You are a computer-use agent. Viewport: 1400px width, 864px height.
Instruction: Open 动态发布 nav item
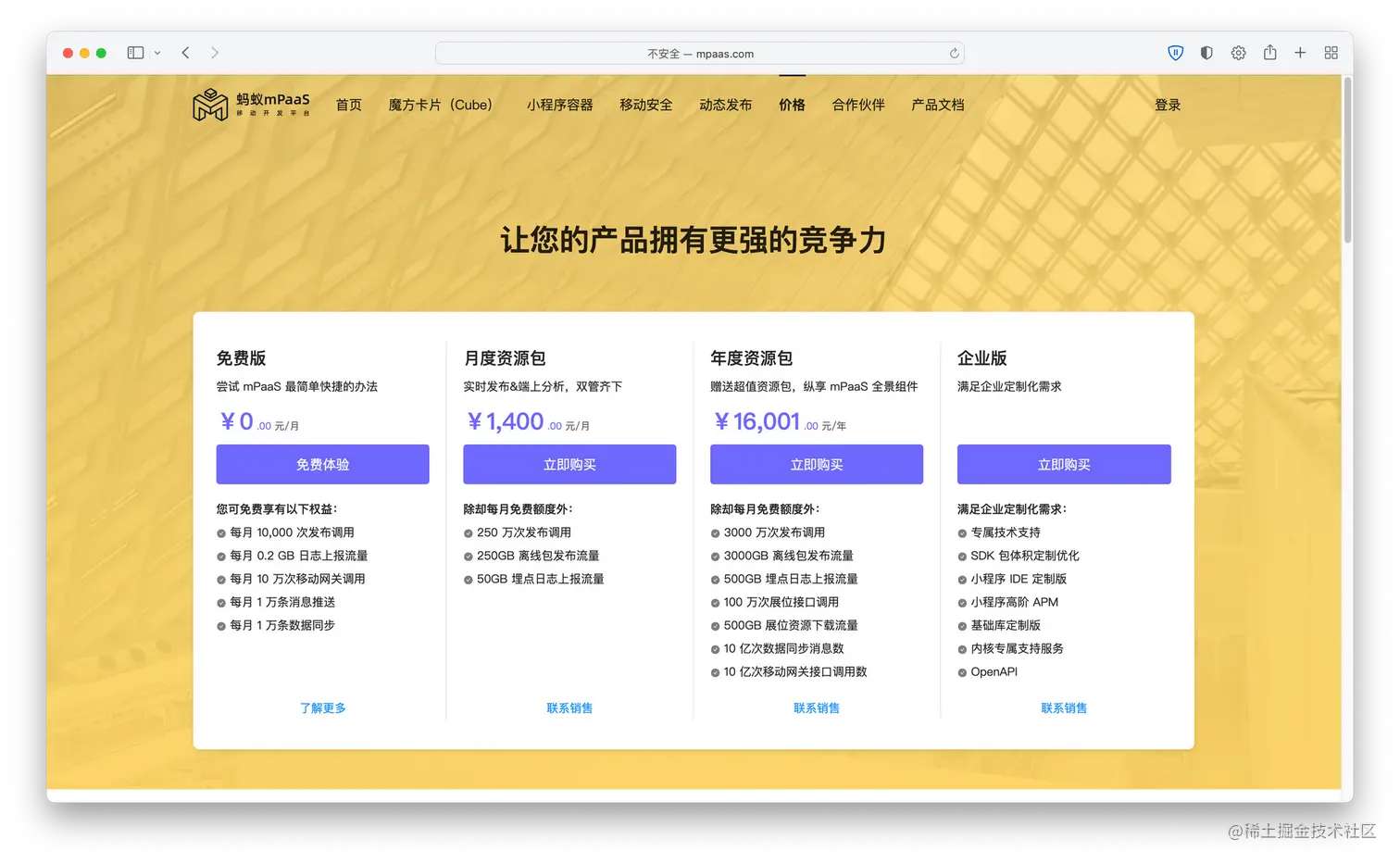tap(726, 105)
